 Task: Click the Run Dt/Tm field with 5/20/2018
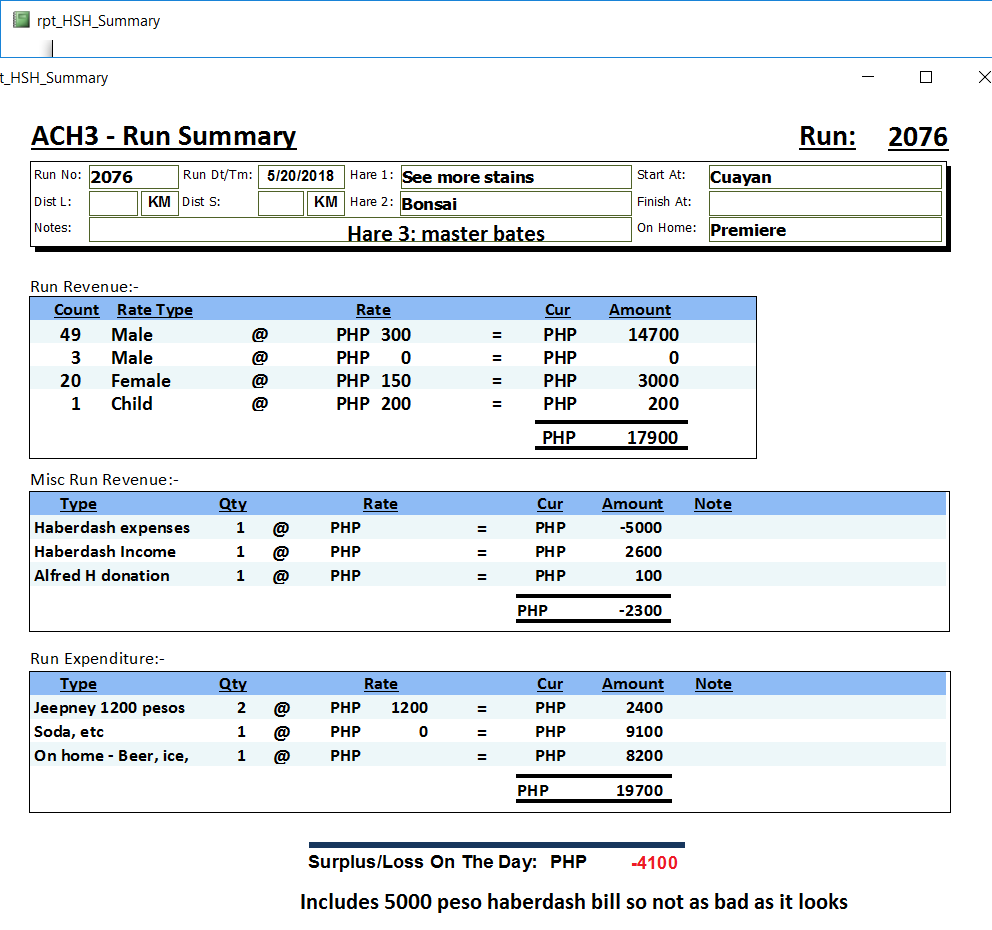(x=301, y=177)
